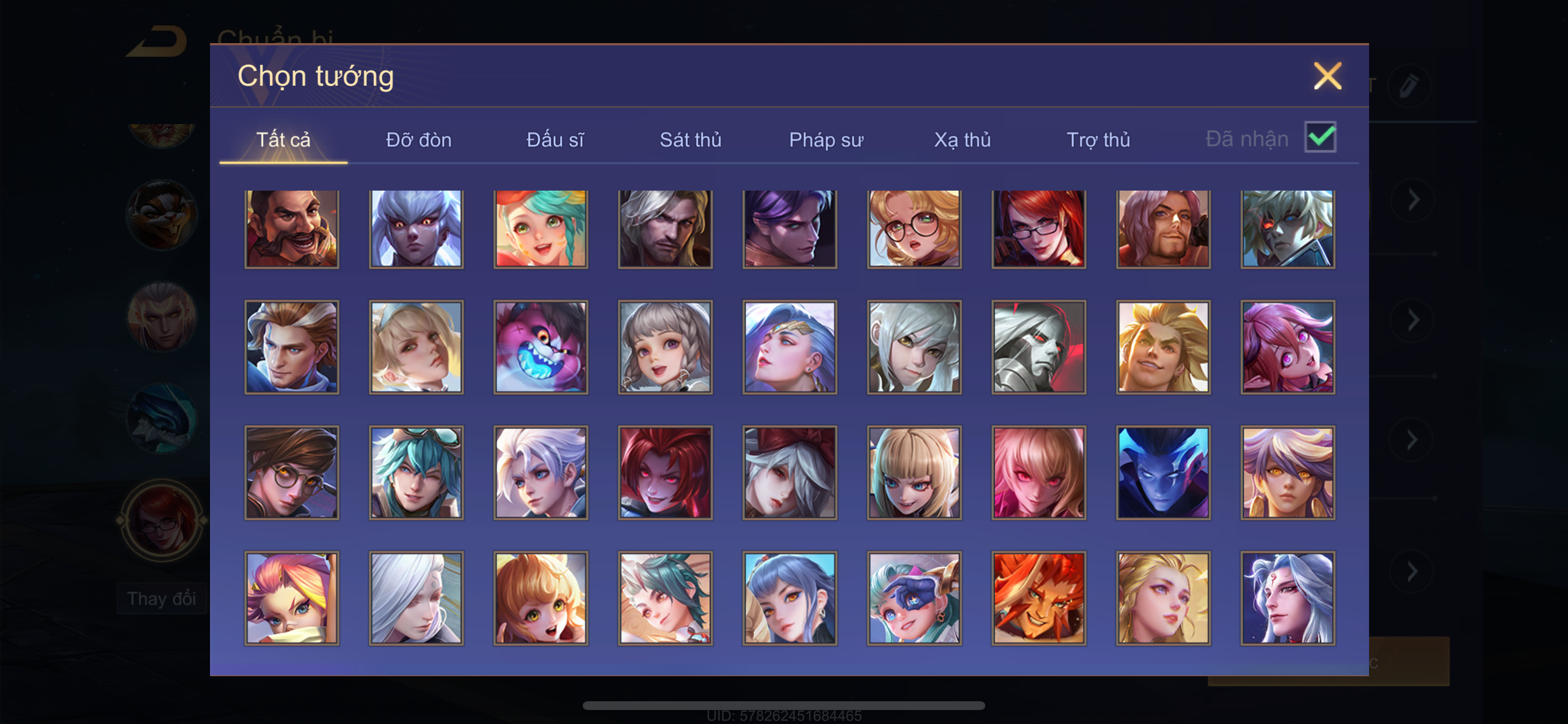The image size is (1568, 724).
Task: Select the red-haired woman with black glasses
Action: point(1038,229)
